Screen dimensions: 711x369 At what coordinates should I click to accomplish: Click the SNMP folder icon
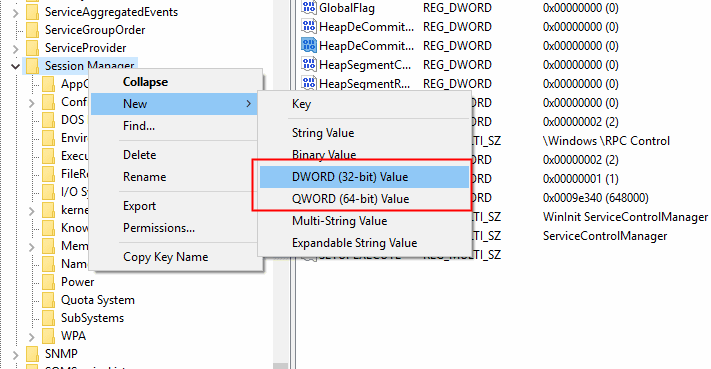[33, 354]
